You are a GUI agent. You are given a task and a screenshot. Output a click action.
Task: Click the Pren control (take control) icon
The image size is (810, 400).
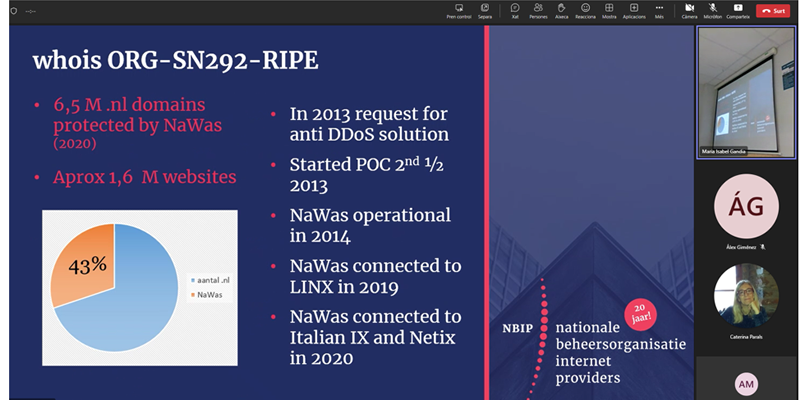[459, 9]
